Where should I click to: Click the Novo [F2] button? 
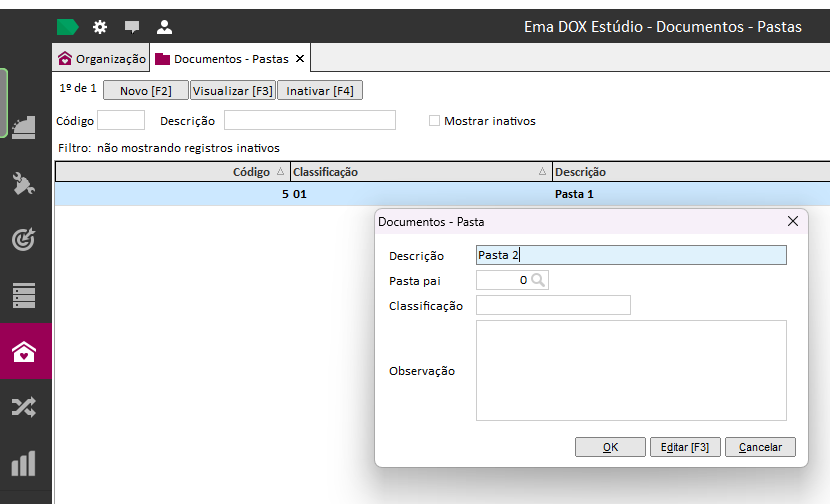click(146, 91)
